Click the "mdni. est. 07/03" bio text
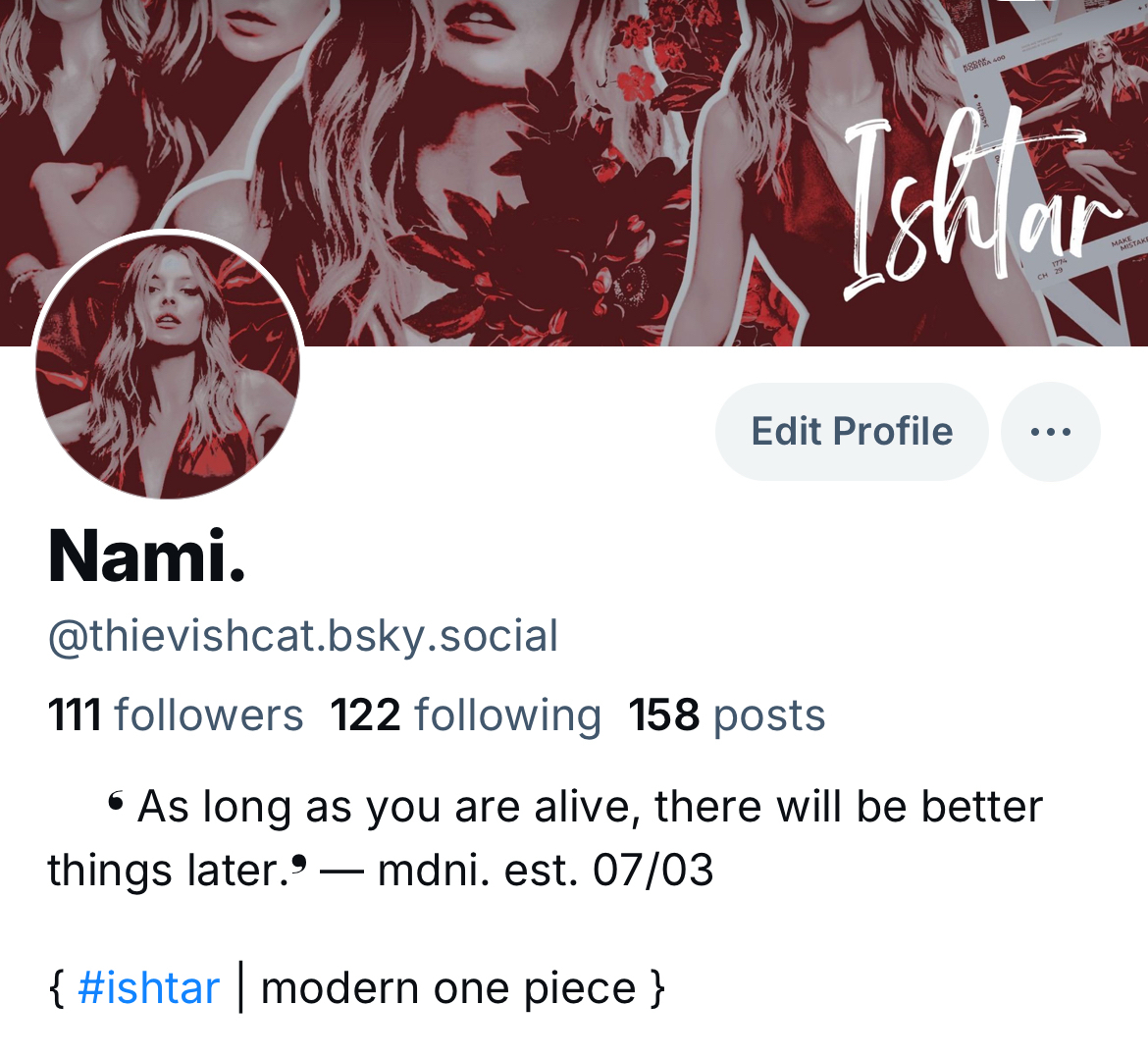Image resolution: width=1148 pixels, height=1058 pixels. click(x=546, y=871)
